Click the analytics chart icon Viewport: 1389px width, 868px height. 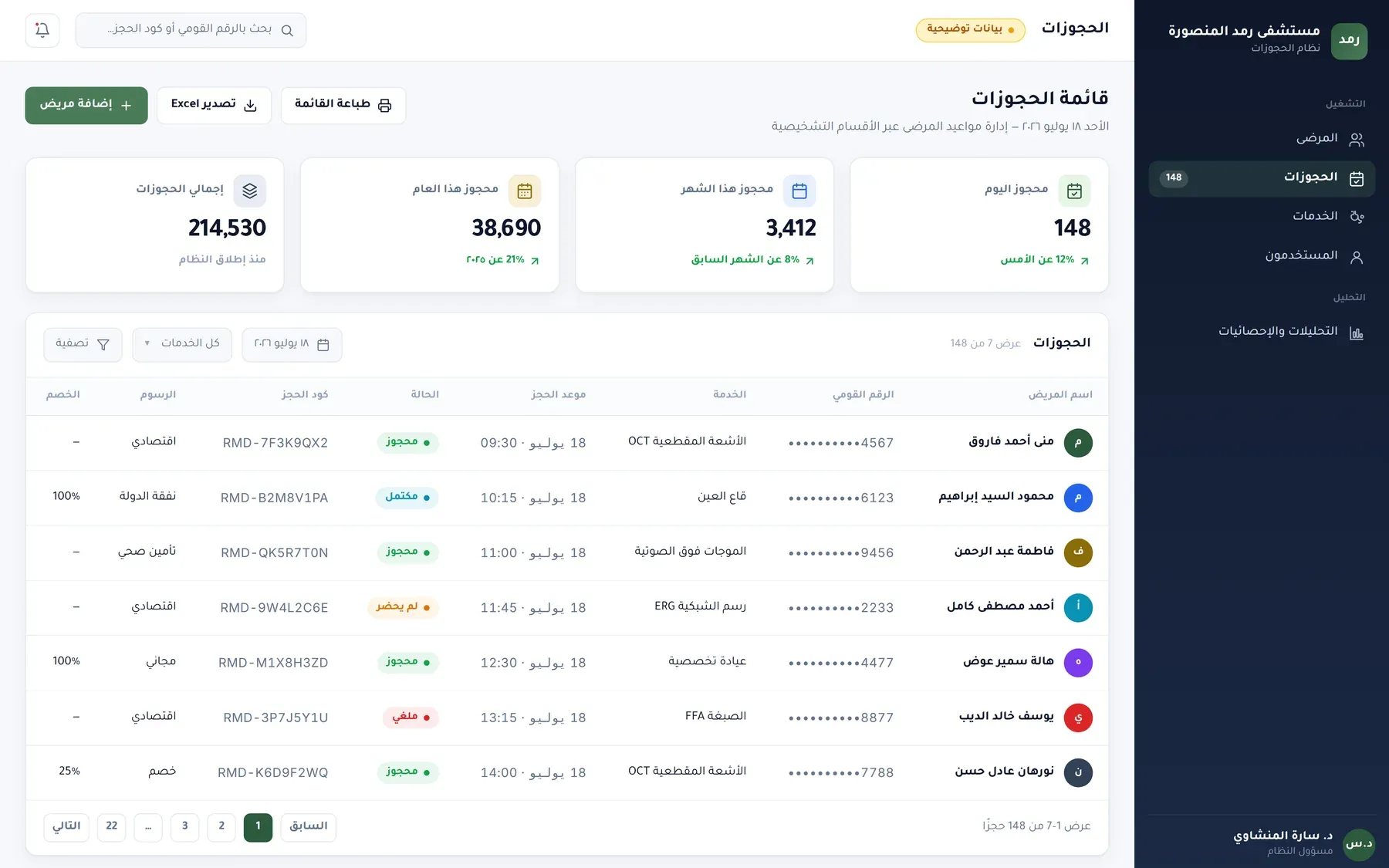coord(1356,333)
